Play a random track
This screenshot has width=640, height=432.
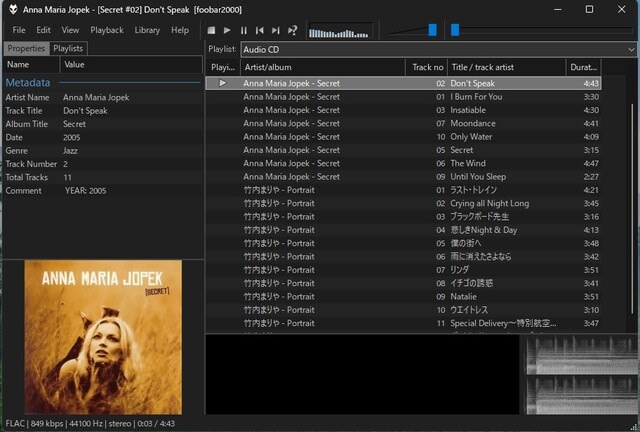pos(292,30)
